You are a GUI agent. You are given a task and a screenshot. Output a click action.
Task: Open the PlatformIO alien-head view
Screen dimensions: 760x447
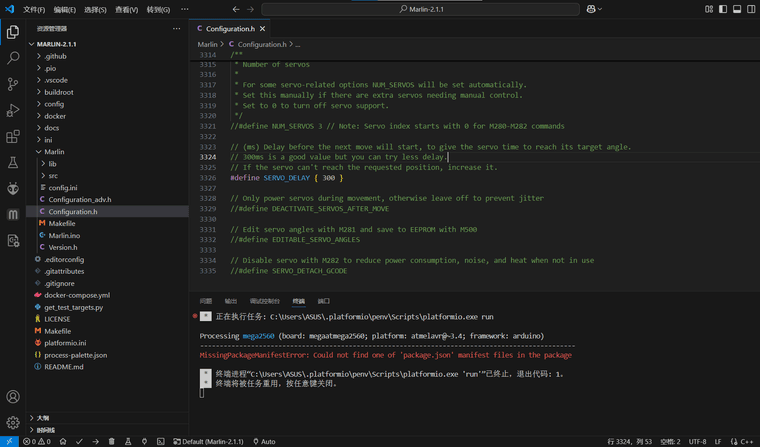(13, 189)
